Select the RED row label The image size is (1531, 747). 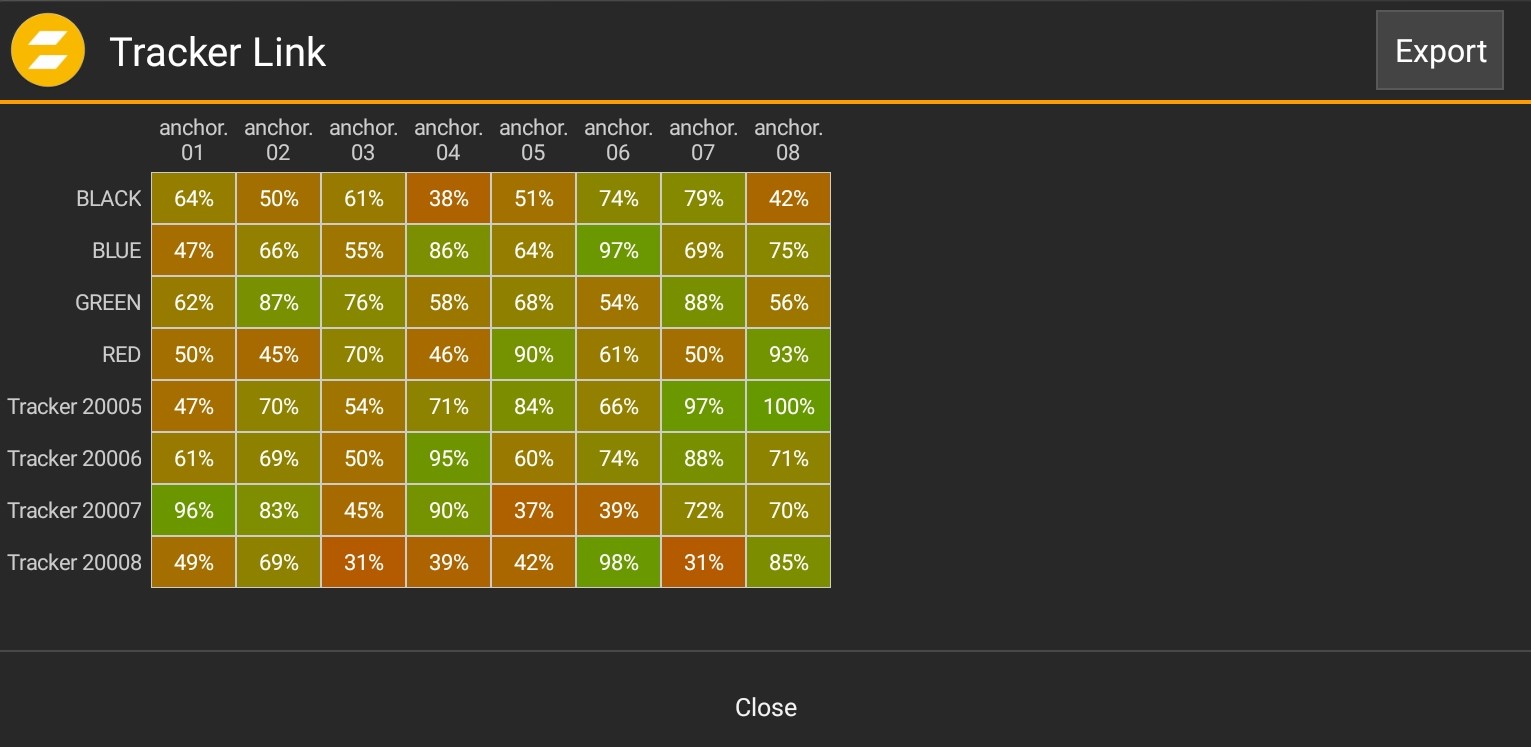[121, 355]
